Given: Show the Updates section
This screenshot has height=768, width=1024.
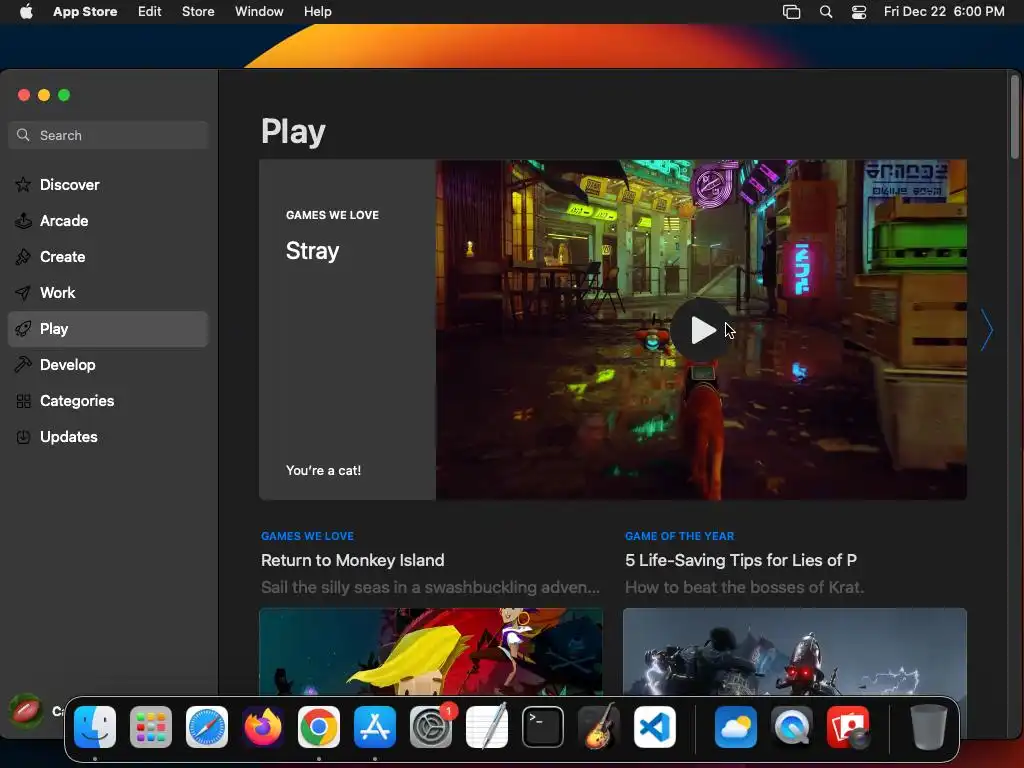Looking at the screenshot, I should pyautogui.click(x=108, y=437).
